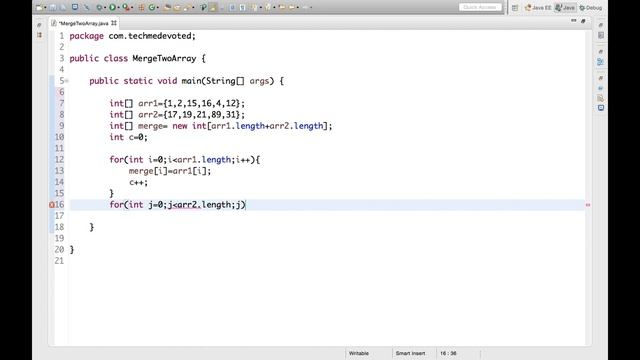Click the Writable status bar entry
The width and height of the screenshot is (640, 360).
pos(359,353)
